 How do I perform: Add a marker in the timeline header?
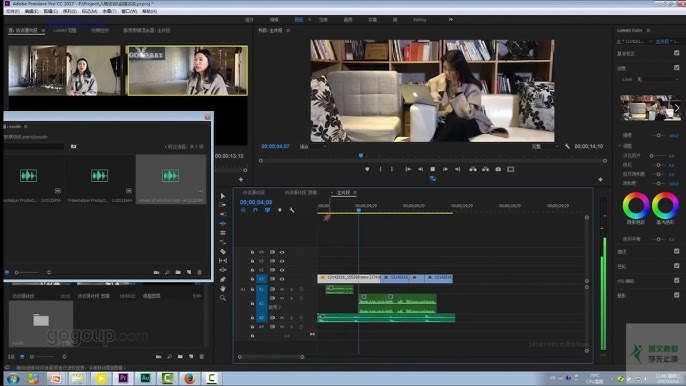[280, 210]
